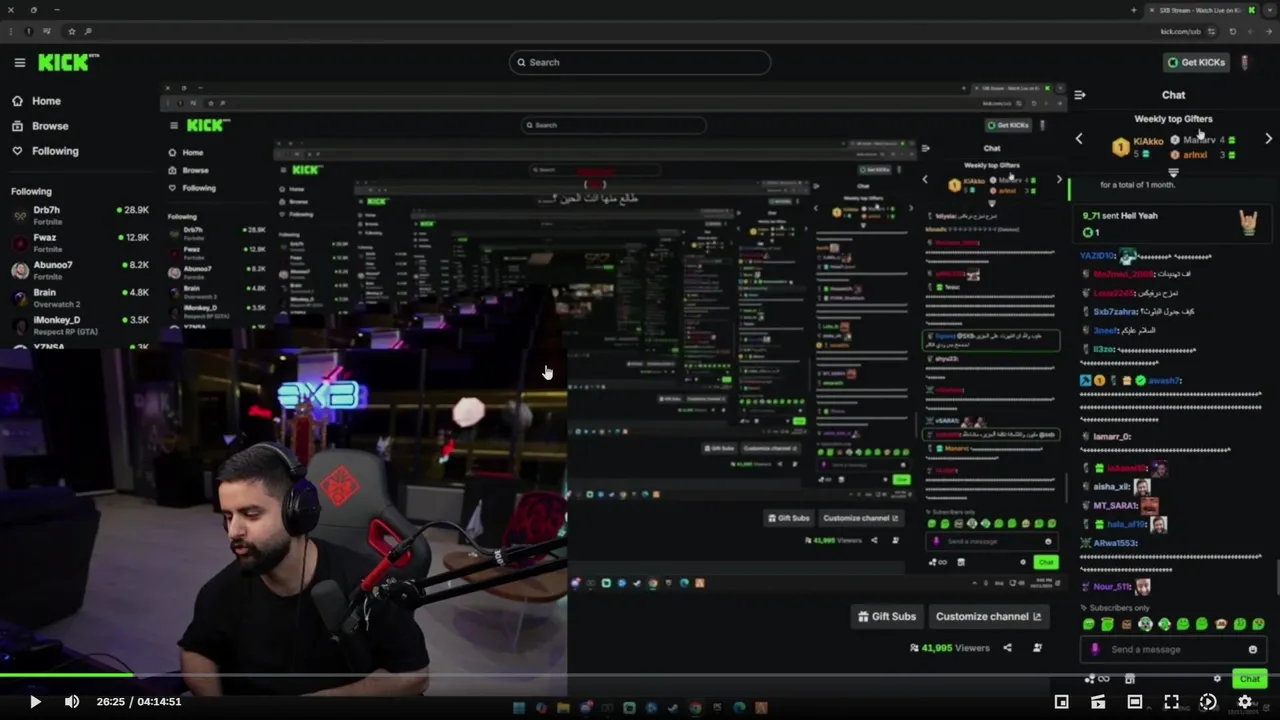Open the video player settings gear
The image size is (1280, 720).
1245,702
